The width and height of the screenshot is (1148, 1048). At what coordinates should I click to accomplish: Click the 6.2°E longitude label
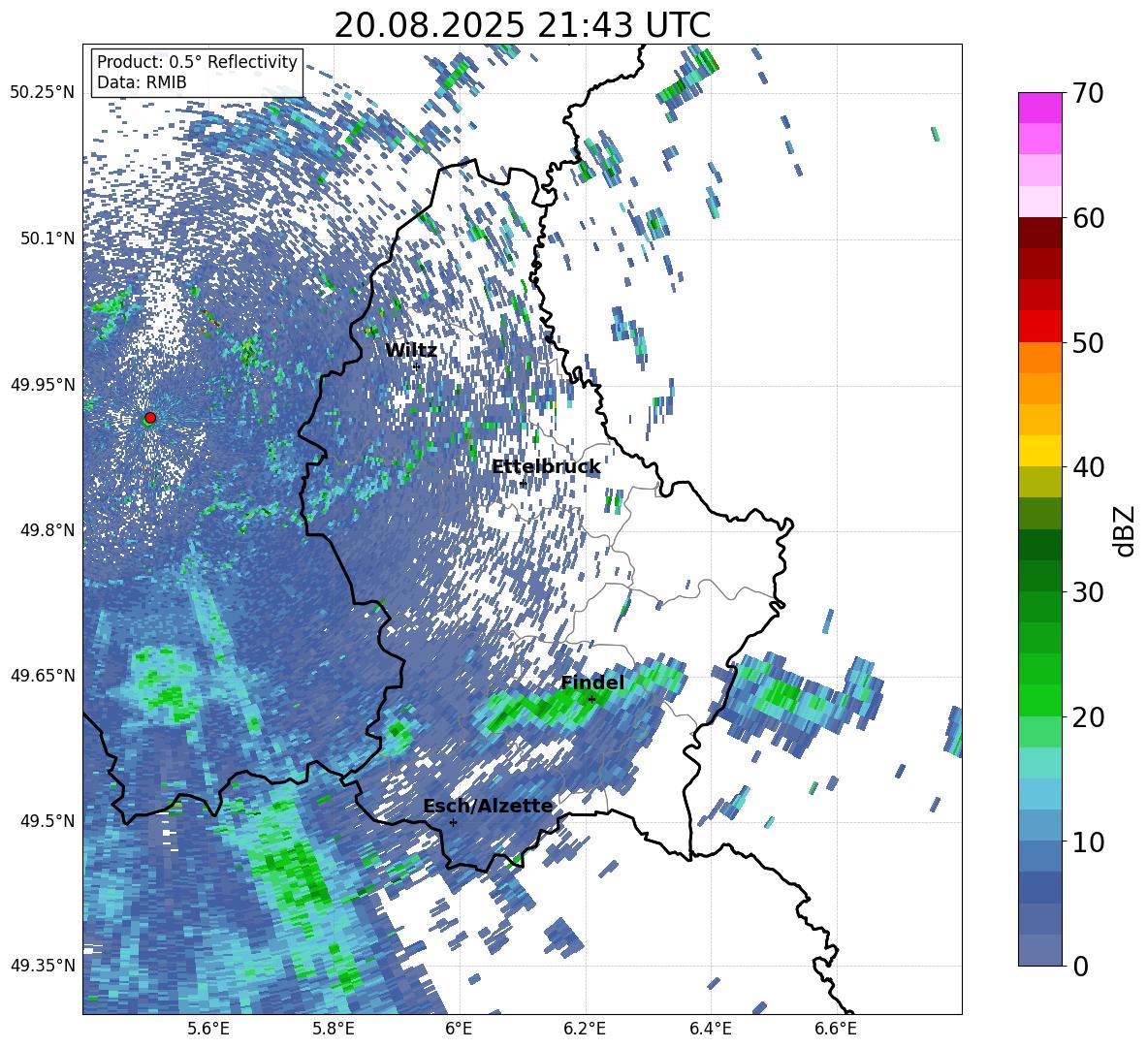tap(585, 1029)
